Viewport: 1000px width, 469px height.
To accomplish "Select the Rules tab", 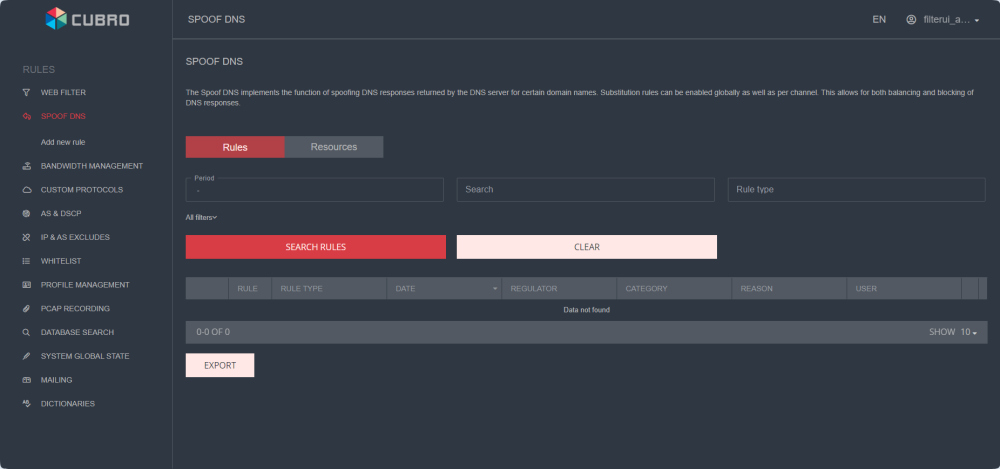I will [x=235, y=147].
